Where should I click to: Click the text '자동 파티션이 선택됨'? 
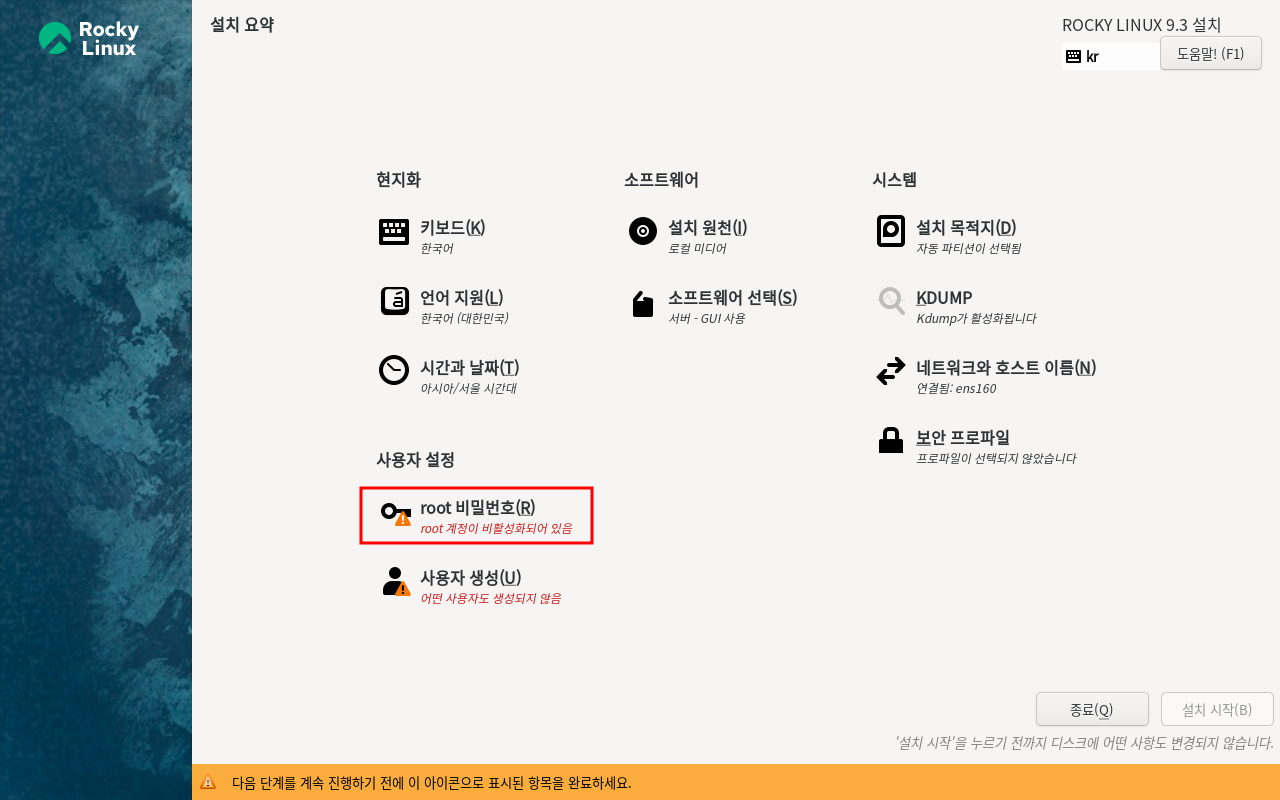pos(968,248)
